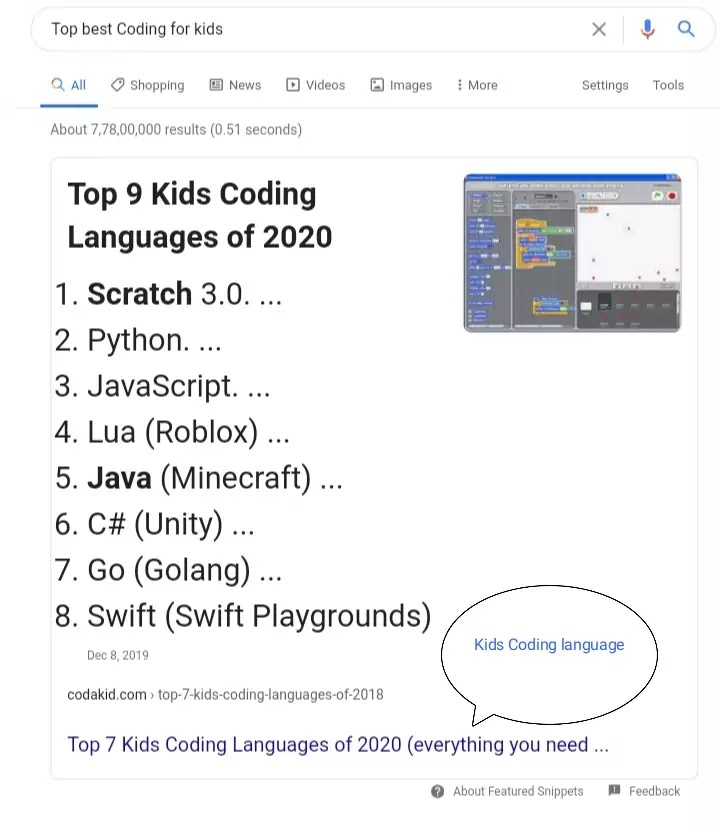Open search Settings
This screenshot has height=826, width=720.
(x=605, y=85)
